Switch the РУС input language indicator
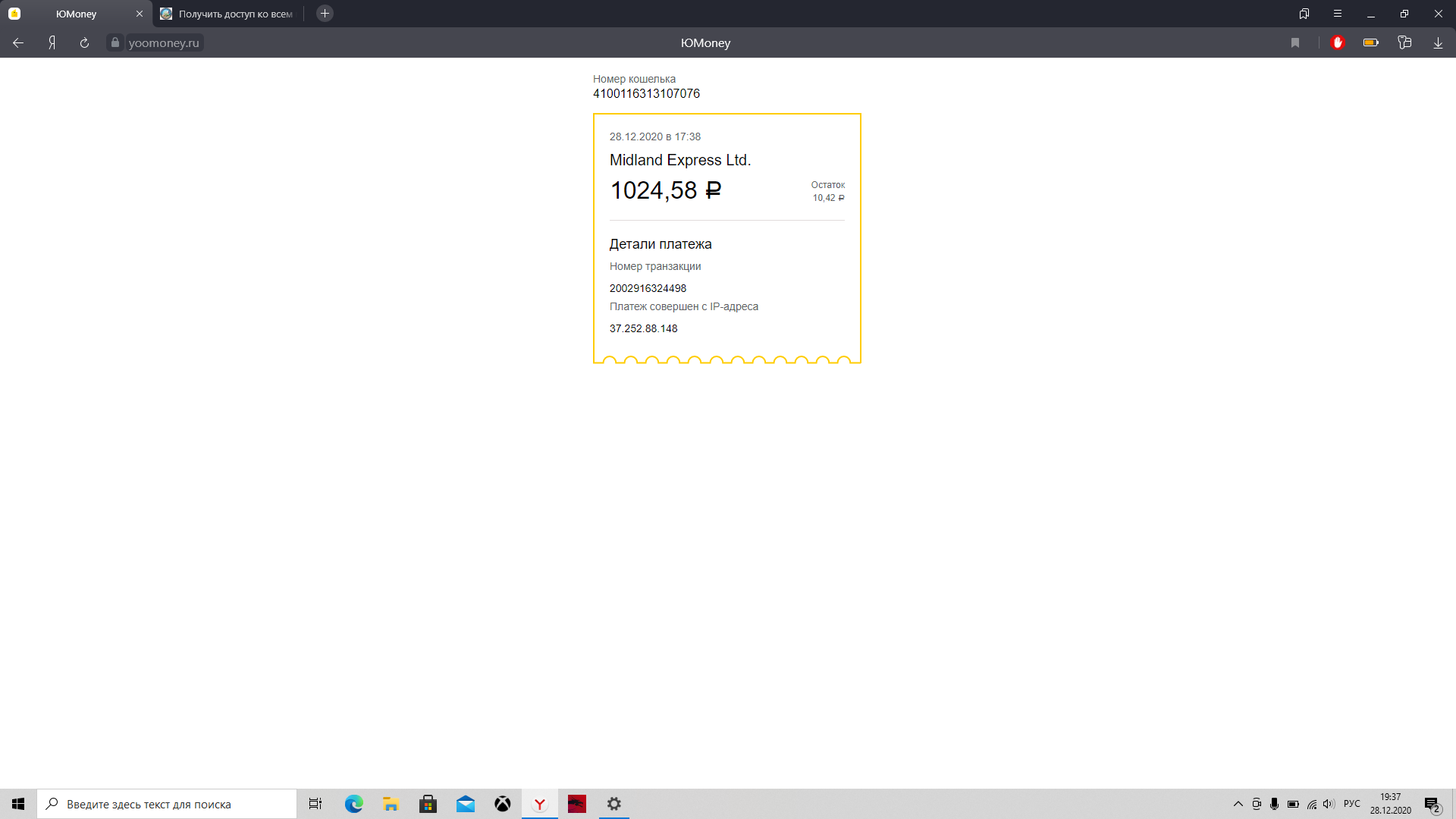The height and width of the screenshot is (819, 1456). [1351, 804]
